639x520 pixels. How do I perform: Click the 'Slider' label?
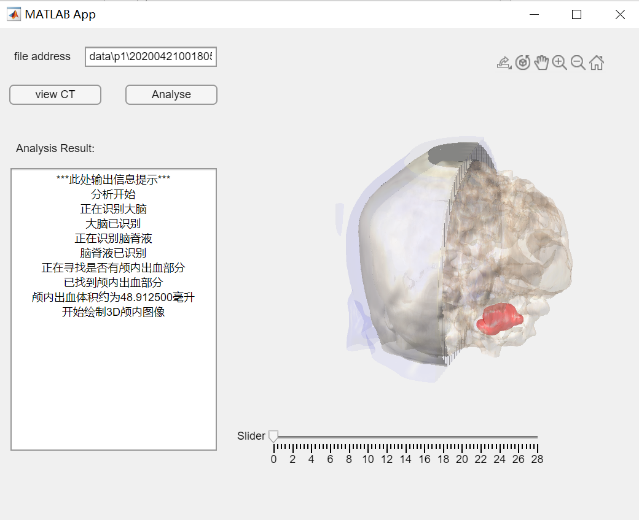[x=251, y=436]
